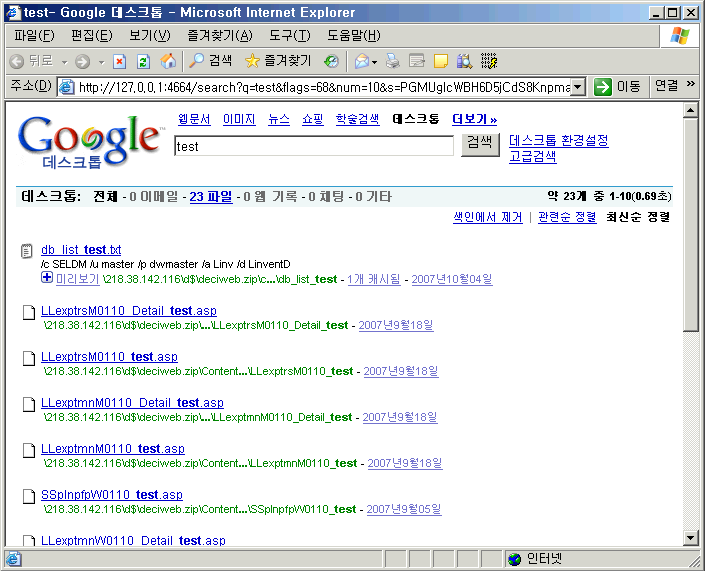This screenshot has width=705, height=571.
Task: Click the 2007년10월04일 date link
Action: [452, 279]
